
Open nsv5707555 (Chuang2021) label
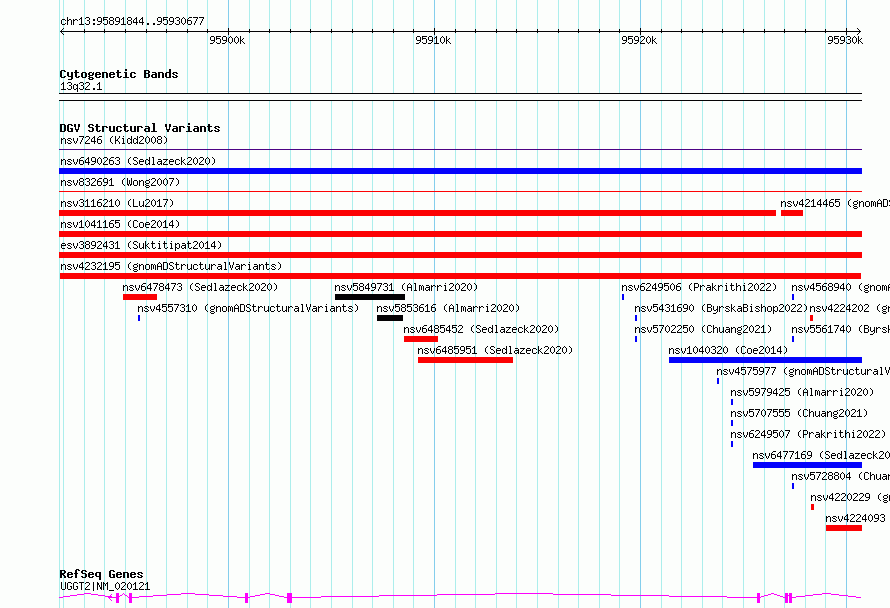pyautogui.click(x=799, y=413)
